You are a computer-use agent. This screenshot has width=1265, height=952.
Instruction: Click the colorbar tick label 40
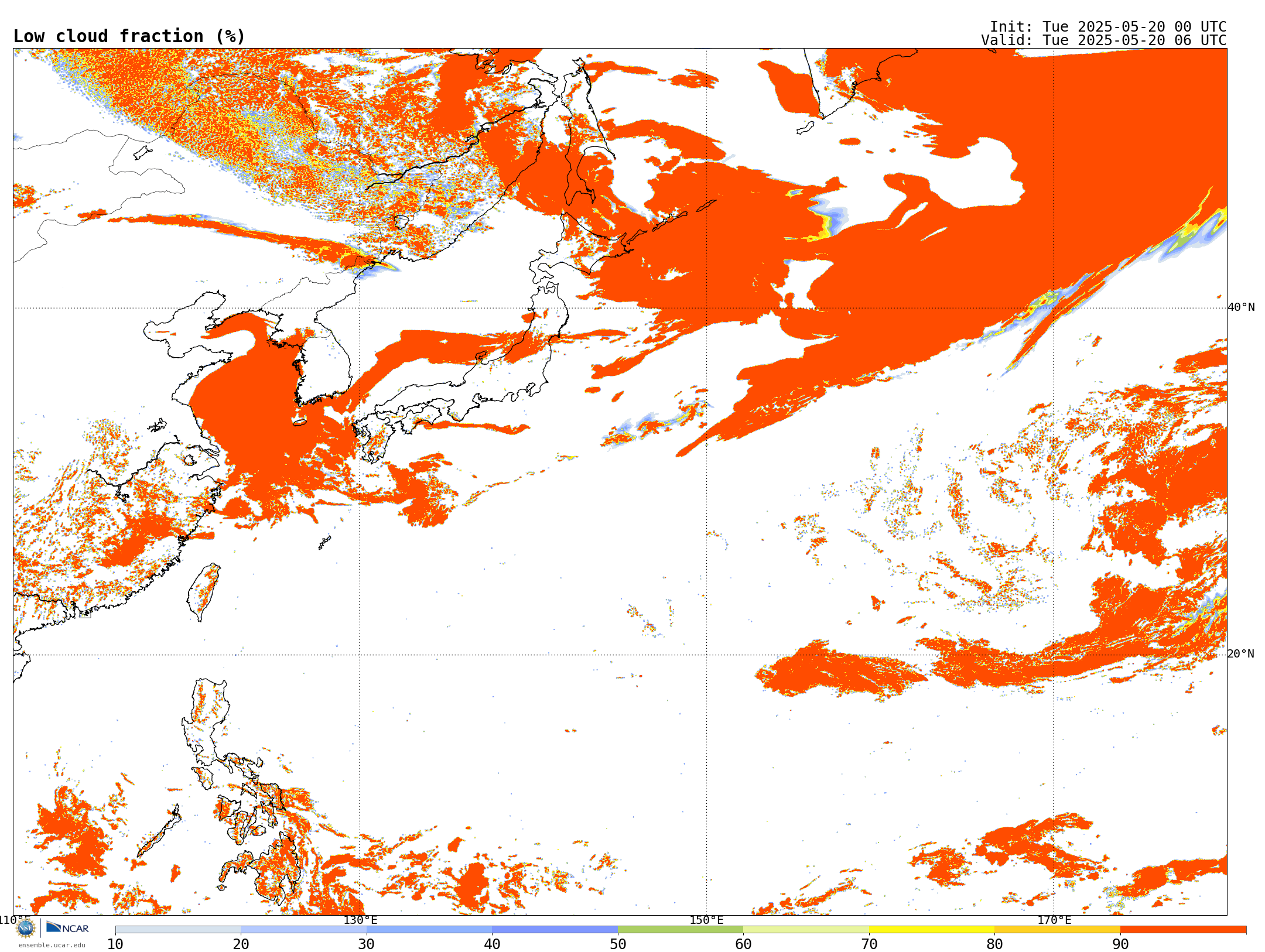point(492,944)
